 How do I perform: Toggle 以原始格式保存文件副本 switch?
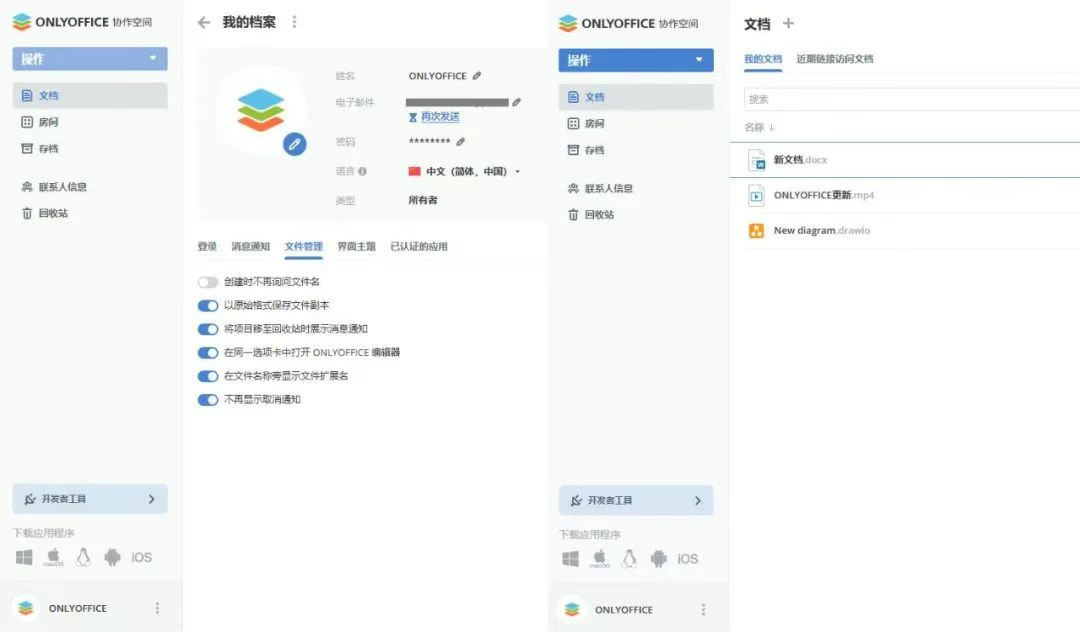(x=207, y=306)
